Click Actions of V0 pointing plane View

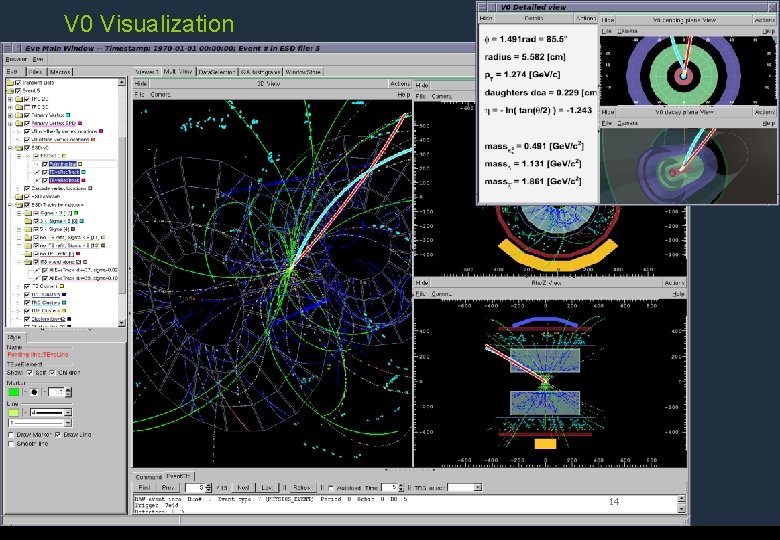tap(765, 20)
